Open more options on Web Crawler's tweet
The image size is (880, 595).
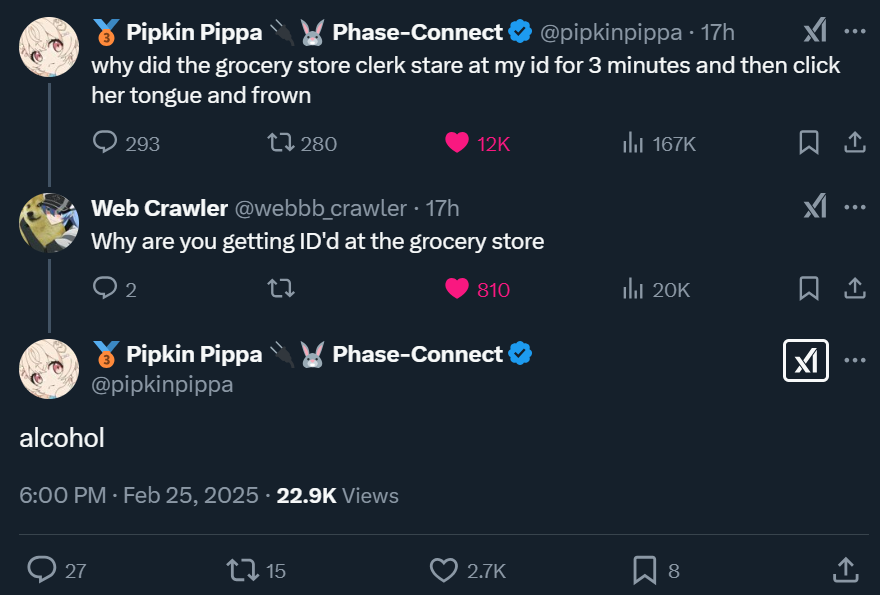854,208
